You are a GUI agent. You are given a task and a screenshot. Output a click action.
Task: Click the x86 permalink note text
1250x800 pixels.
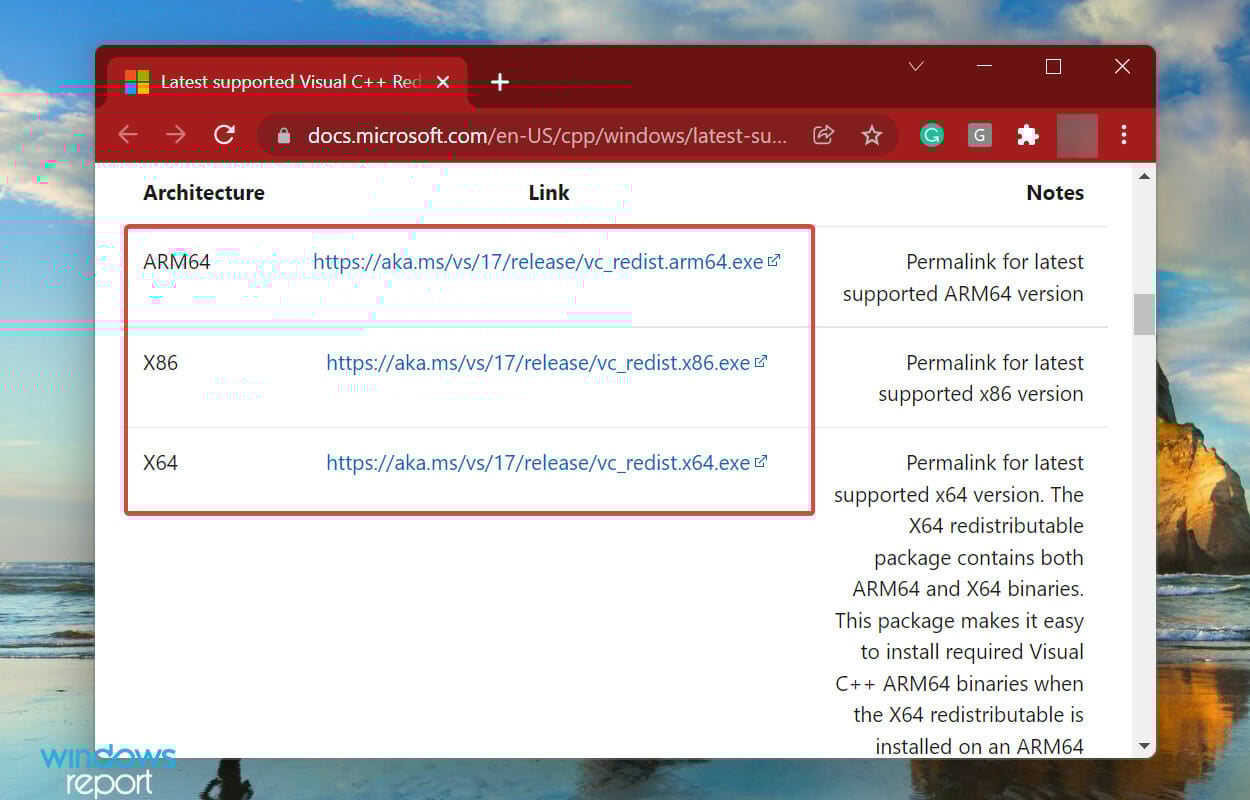[x=980, y=378]
